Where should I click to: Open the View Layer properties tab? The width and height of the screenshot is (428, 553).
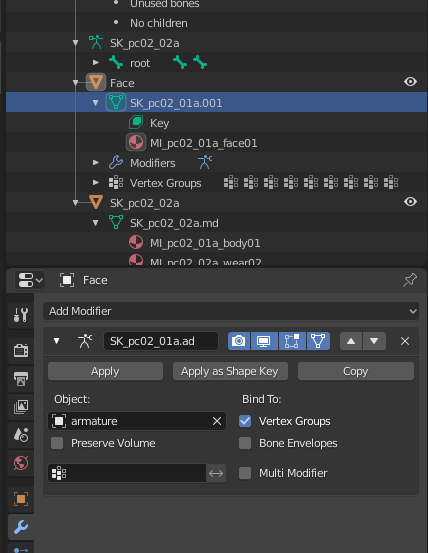pyautogui.click(x=21, y=407)
